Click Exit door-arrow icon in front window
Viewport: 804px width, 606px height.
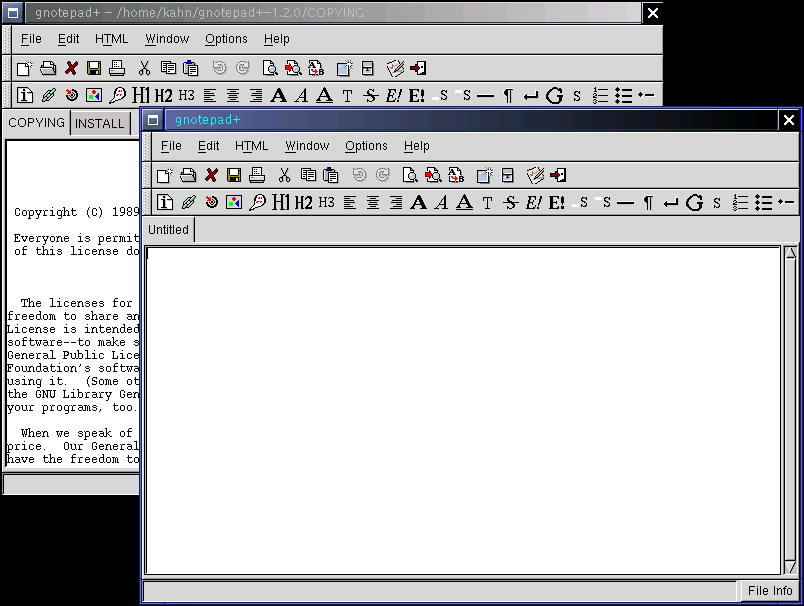click(558, 175)
